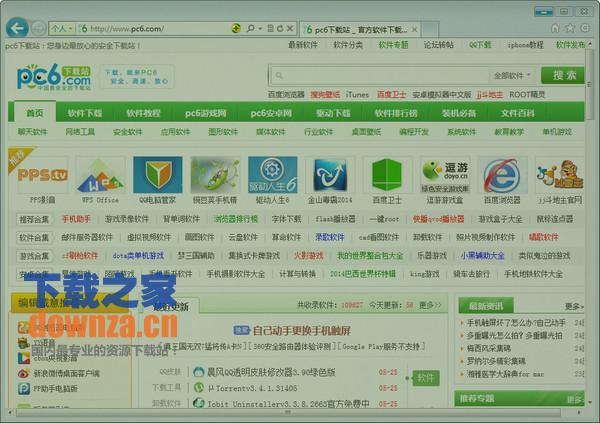Click the IObit Uninstaller entry icon
600x423 pixels.
[199, 403]
